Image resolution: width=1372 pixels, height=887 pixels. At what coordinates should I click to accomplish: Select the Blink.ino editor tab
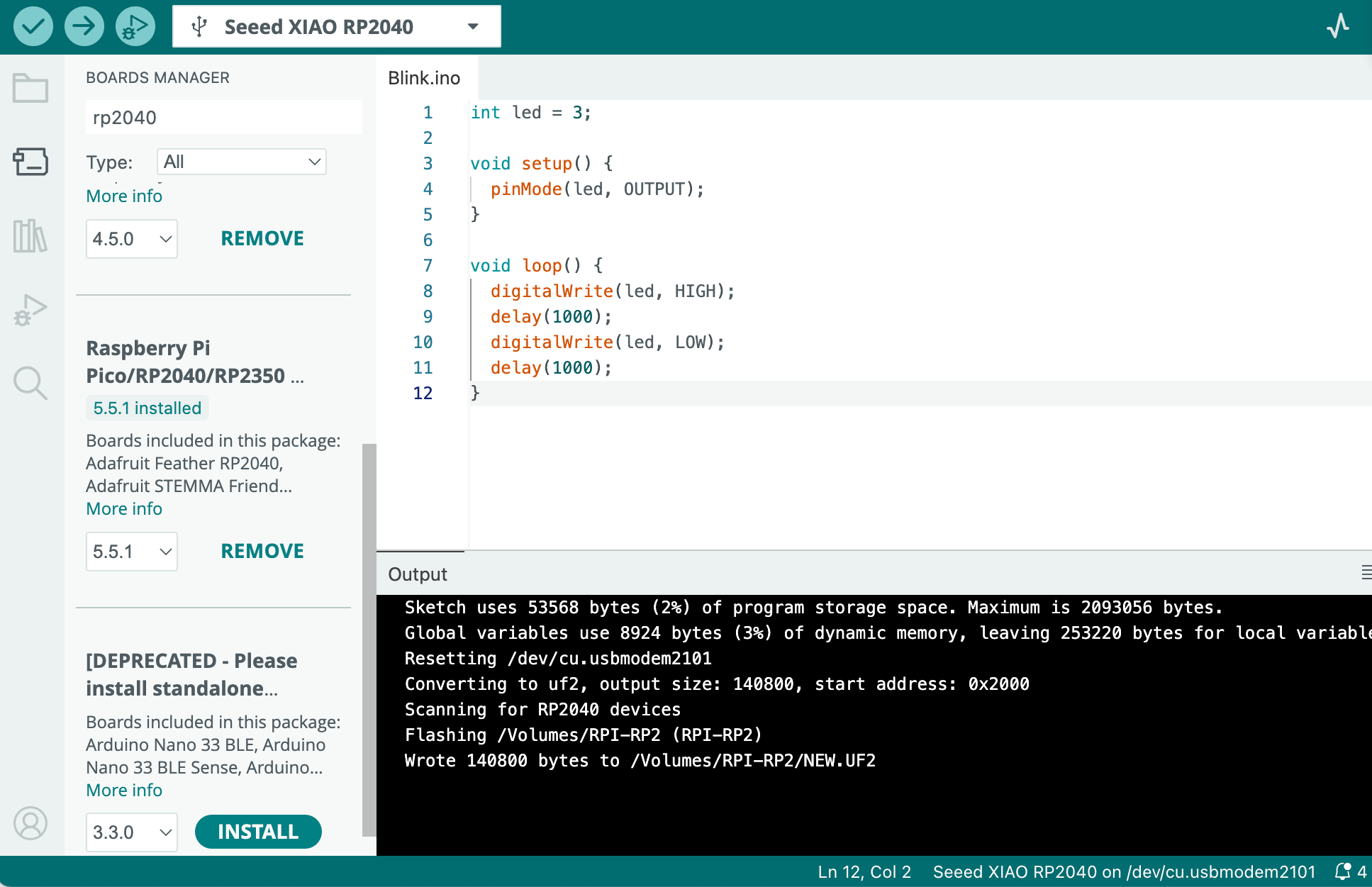tap(424, 78)
